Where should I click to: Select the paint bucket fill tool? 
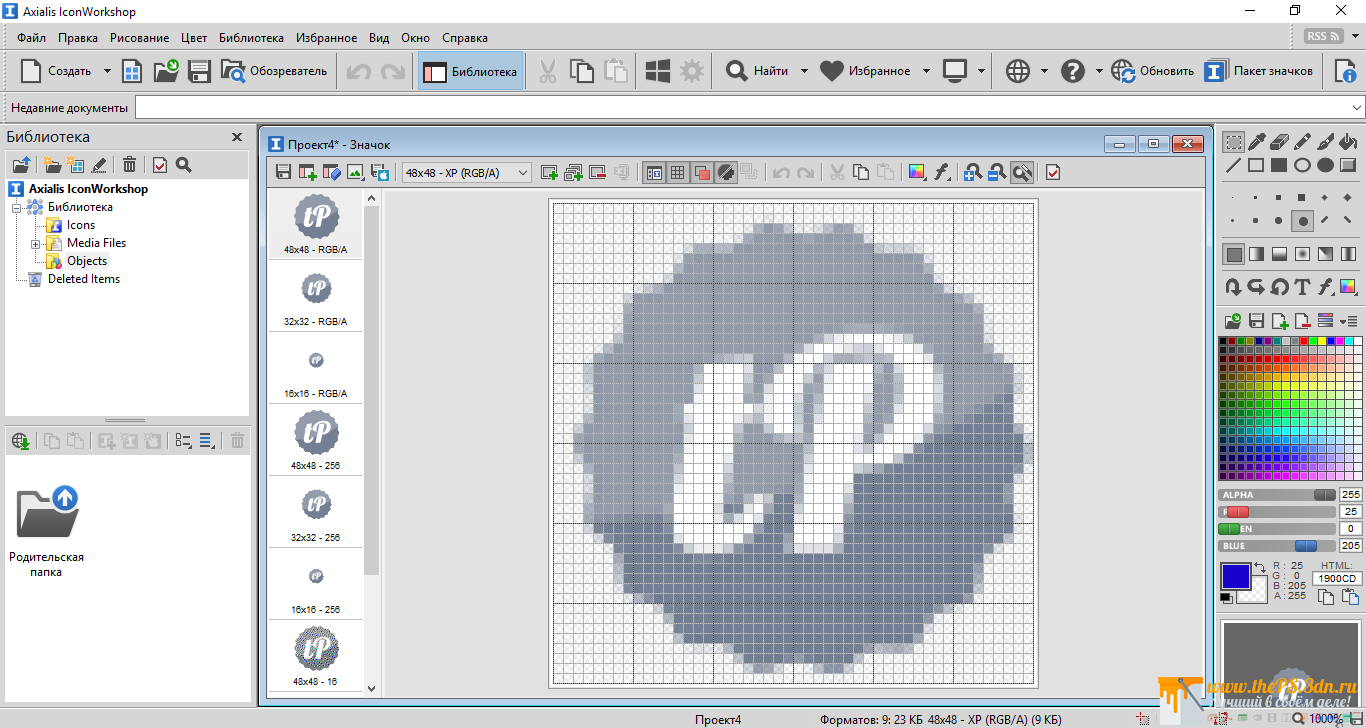click(x=1349, y=141)
